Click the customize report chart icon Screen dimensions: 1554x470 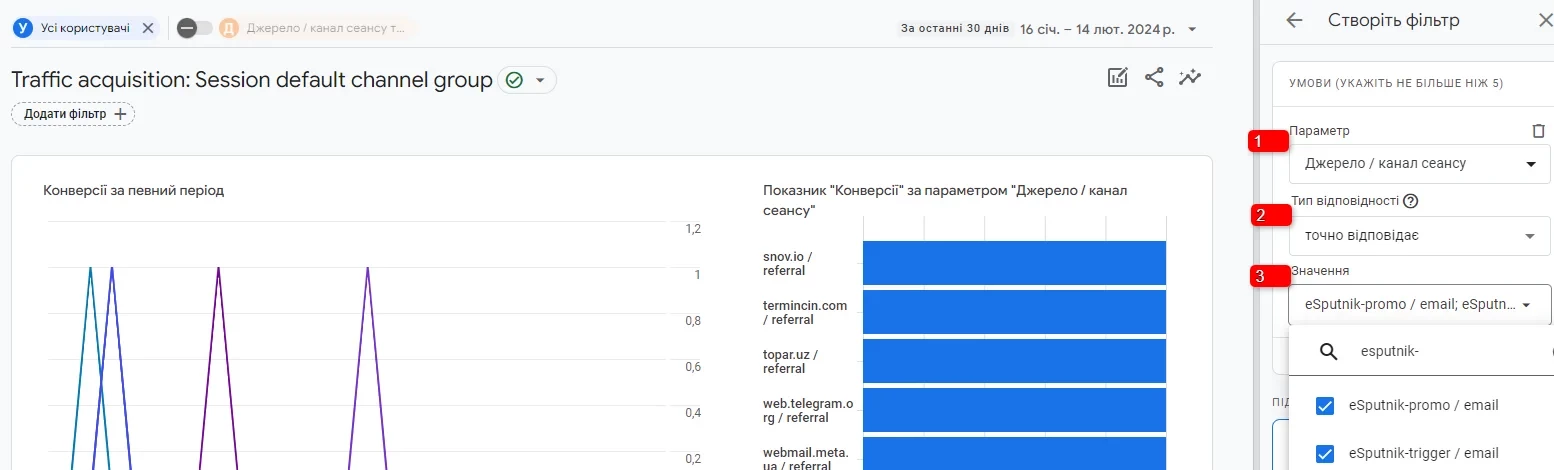tap(1118, 78)
